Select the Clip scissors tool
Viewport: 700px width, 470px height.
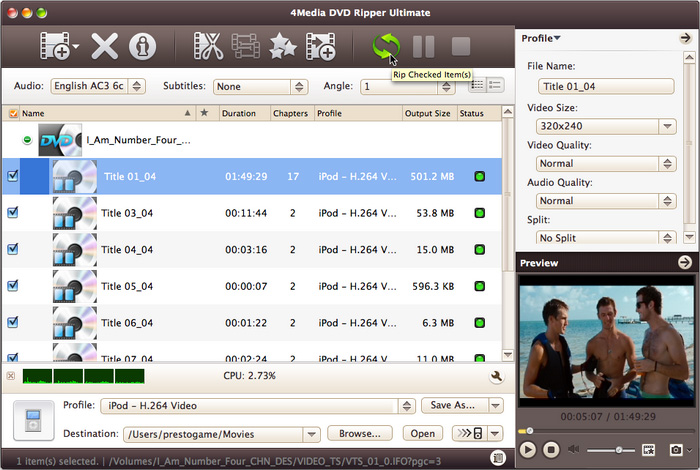coord(207,46)
